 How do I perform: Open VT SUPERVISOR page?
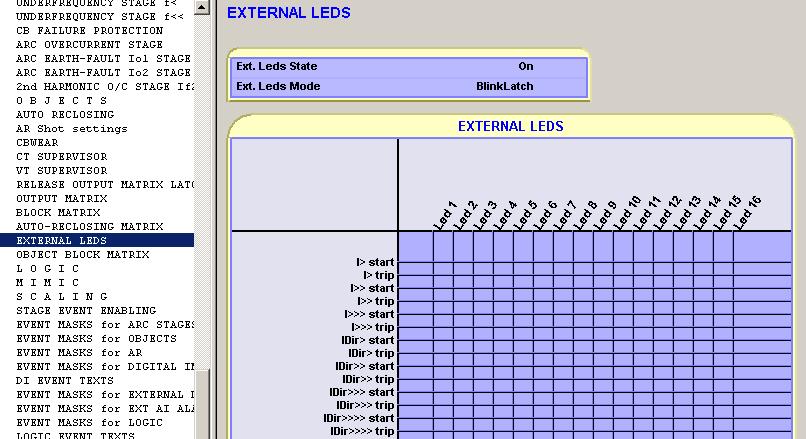pos(61,171)
